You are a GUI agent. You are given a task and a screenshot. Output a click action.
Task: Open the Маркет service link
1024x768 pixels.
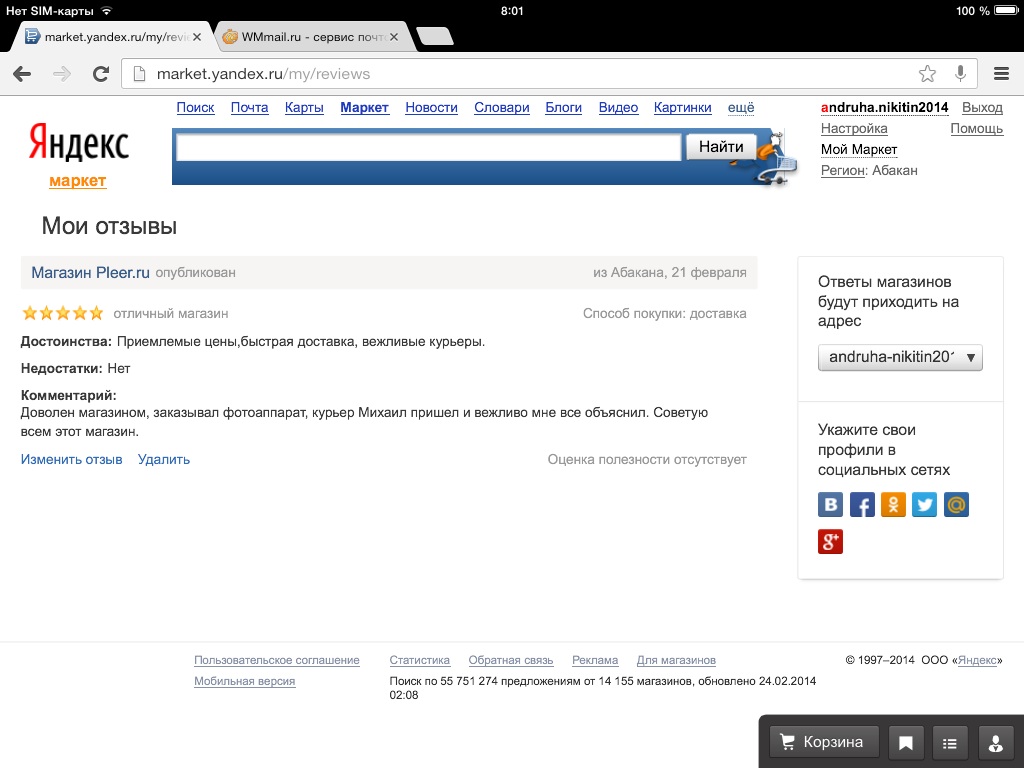[364, 108]
